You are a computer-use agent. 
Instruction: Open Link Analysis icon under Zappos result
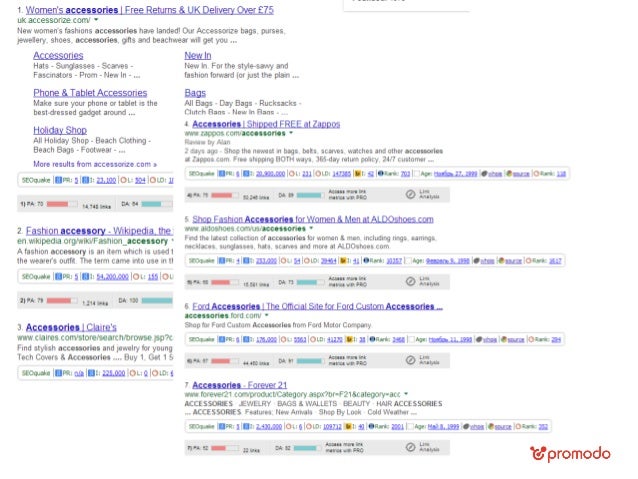[410, 195]
